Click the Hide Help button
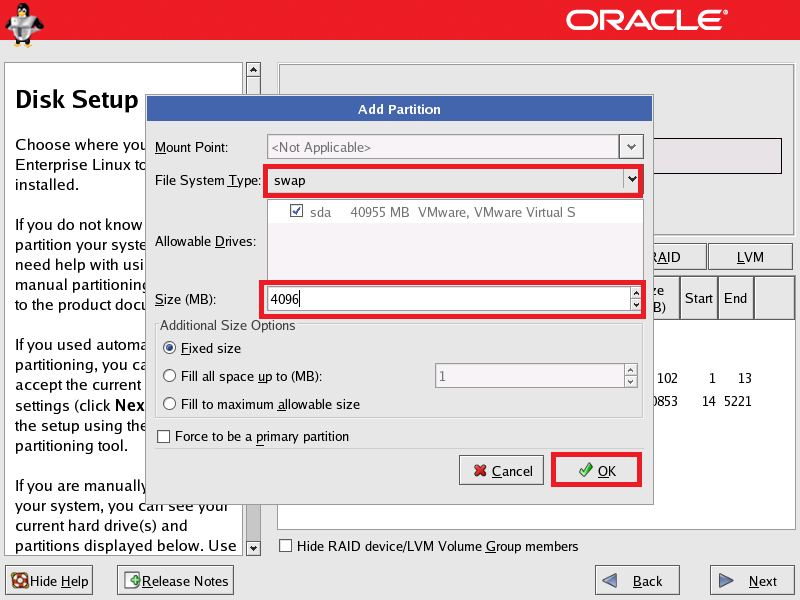 pyautogui.click(x=49, y=581)
